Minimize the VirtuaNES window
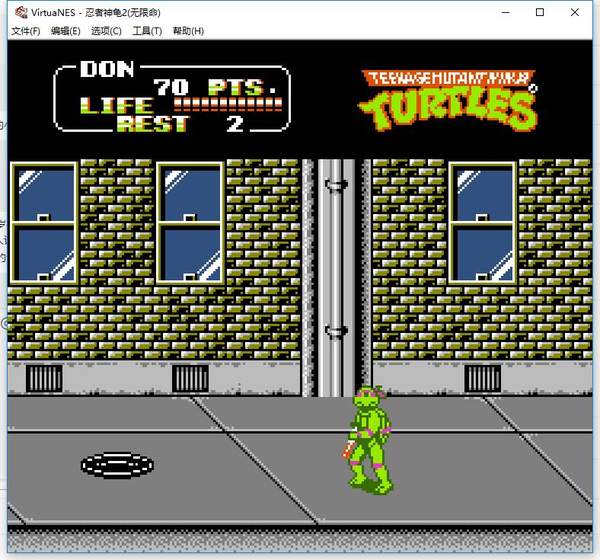600x560 pixels. click(x=505, y=12)
